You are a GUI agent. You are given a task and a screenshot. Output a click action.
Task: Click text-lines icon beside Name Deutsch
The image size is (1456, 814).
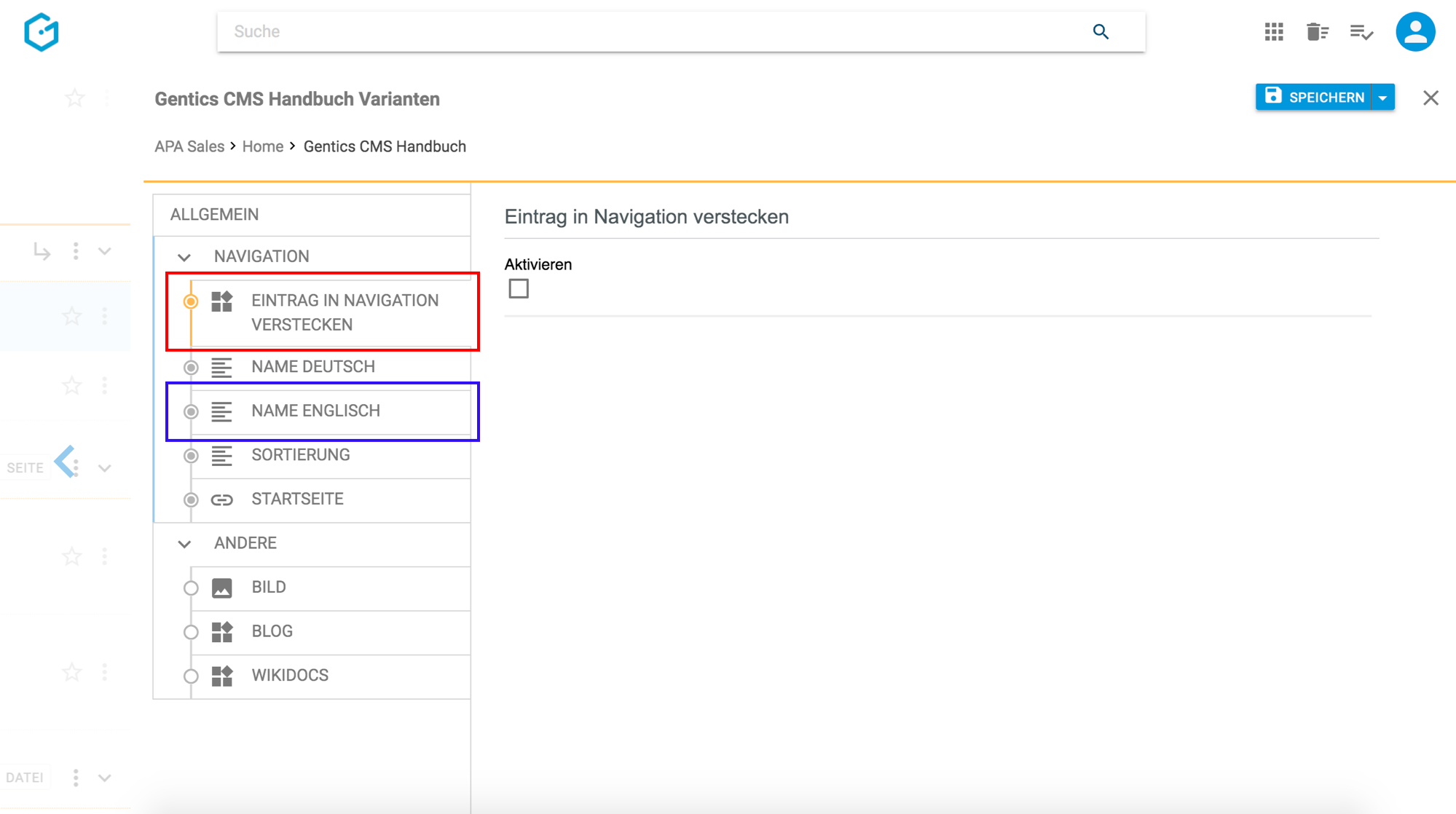(x=222, y=368)
